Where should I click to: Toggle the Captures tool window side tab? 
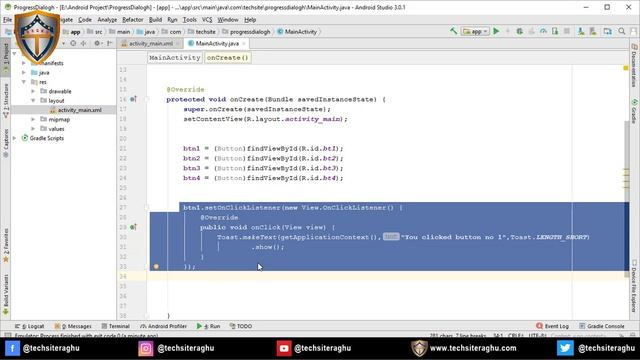6,143
